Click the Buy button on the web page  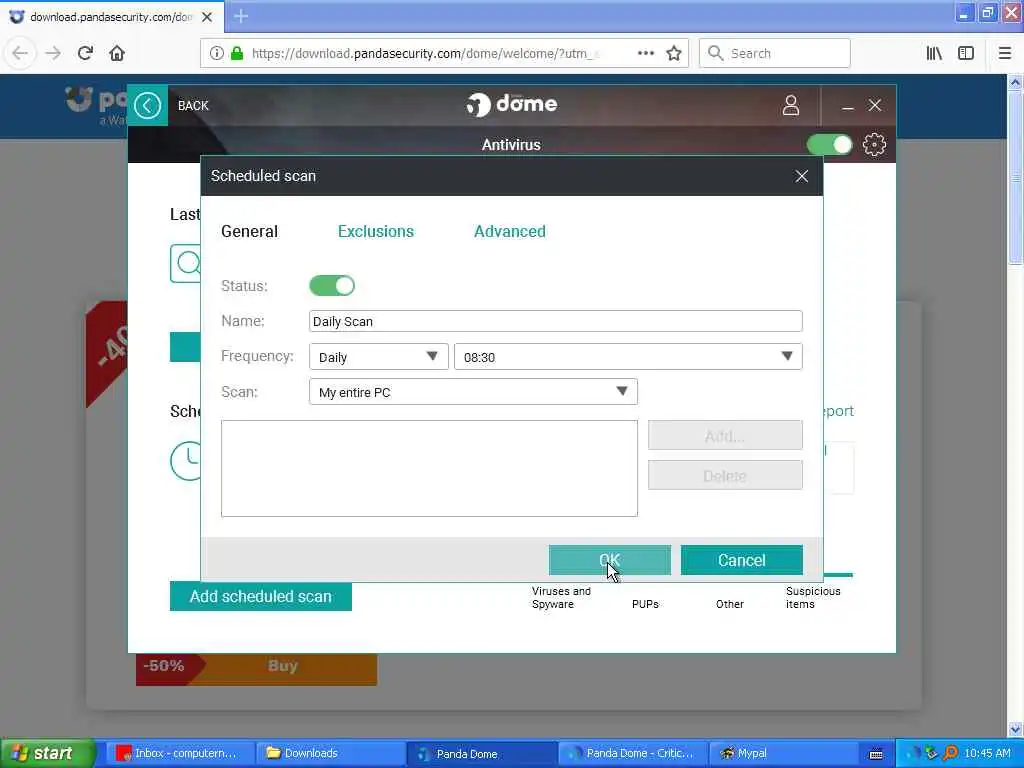(x=283, y=665)
